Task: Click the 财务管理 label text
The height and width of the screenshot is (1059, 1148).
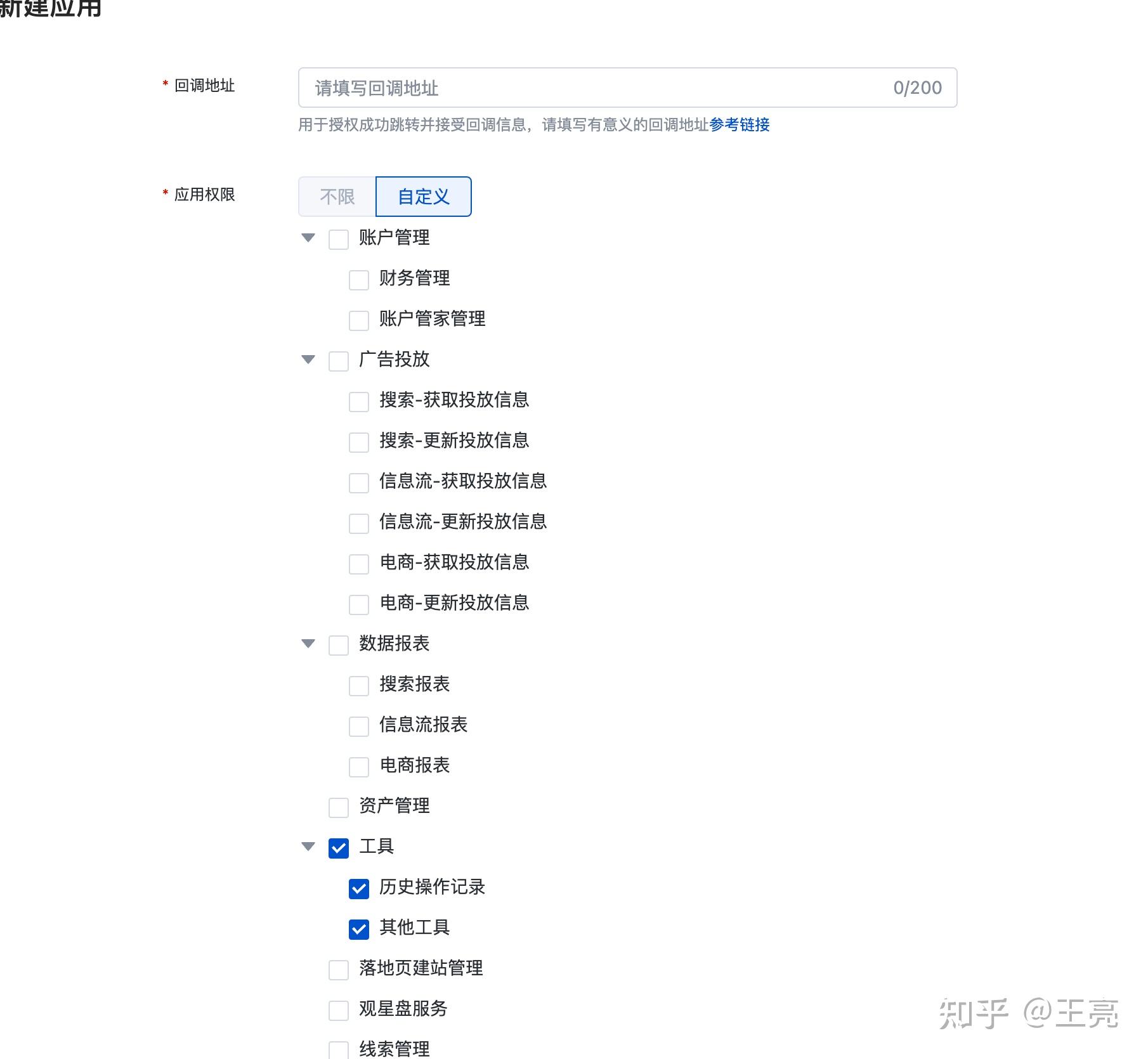Action: (415, 278)
